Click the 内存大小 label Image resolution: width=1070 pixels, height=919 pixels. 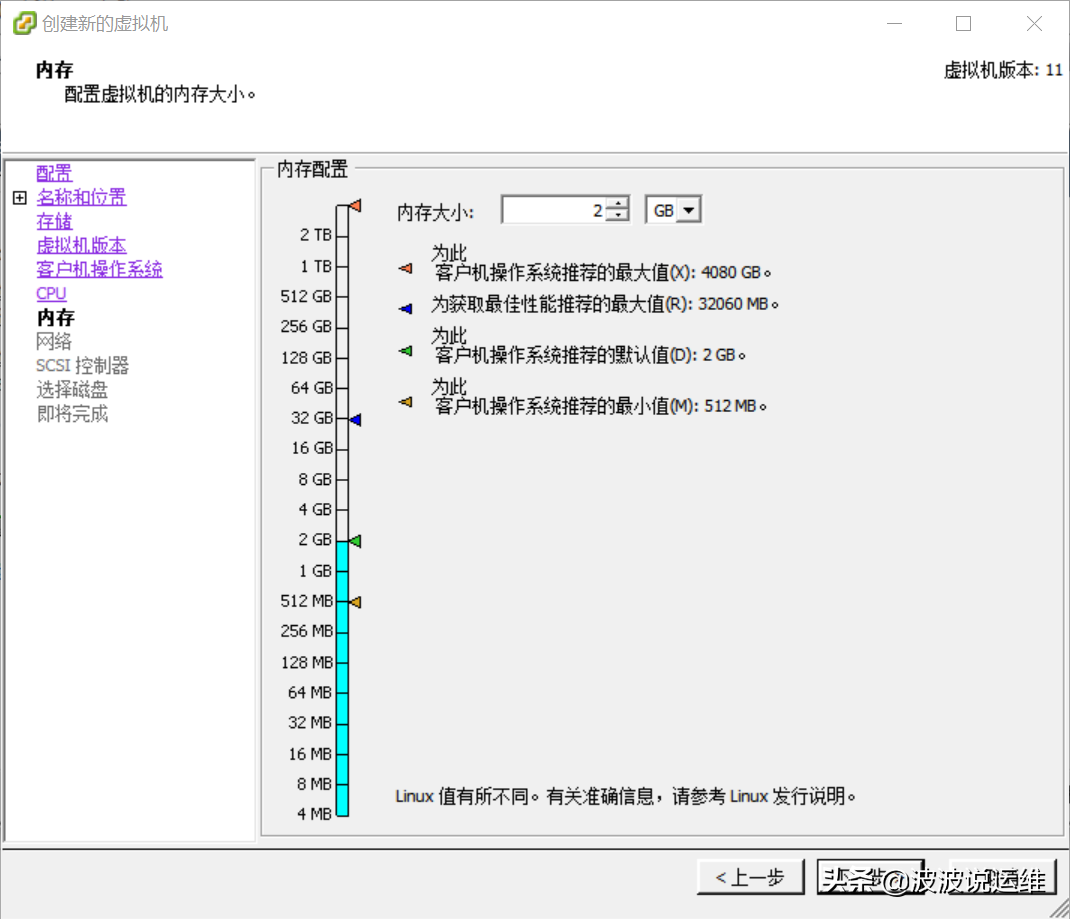435,212
